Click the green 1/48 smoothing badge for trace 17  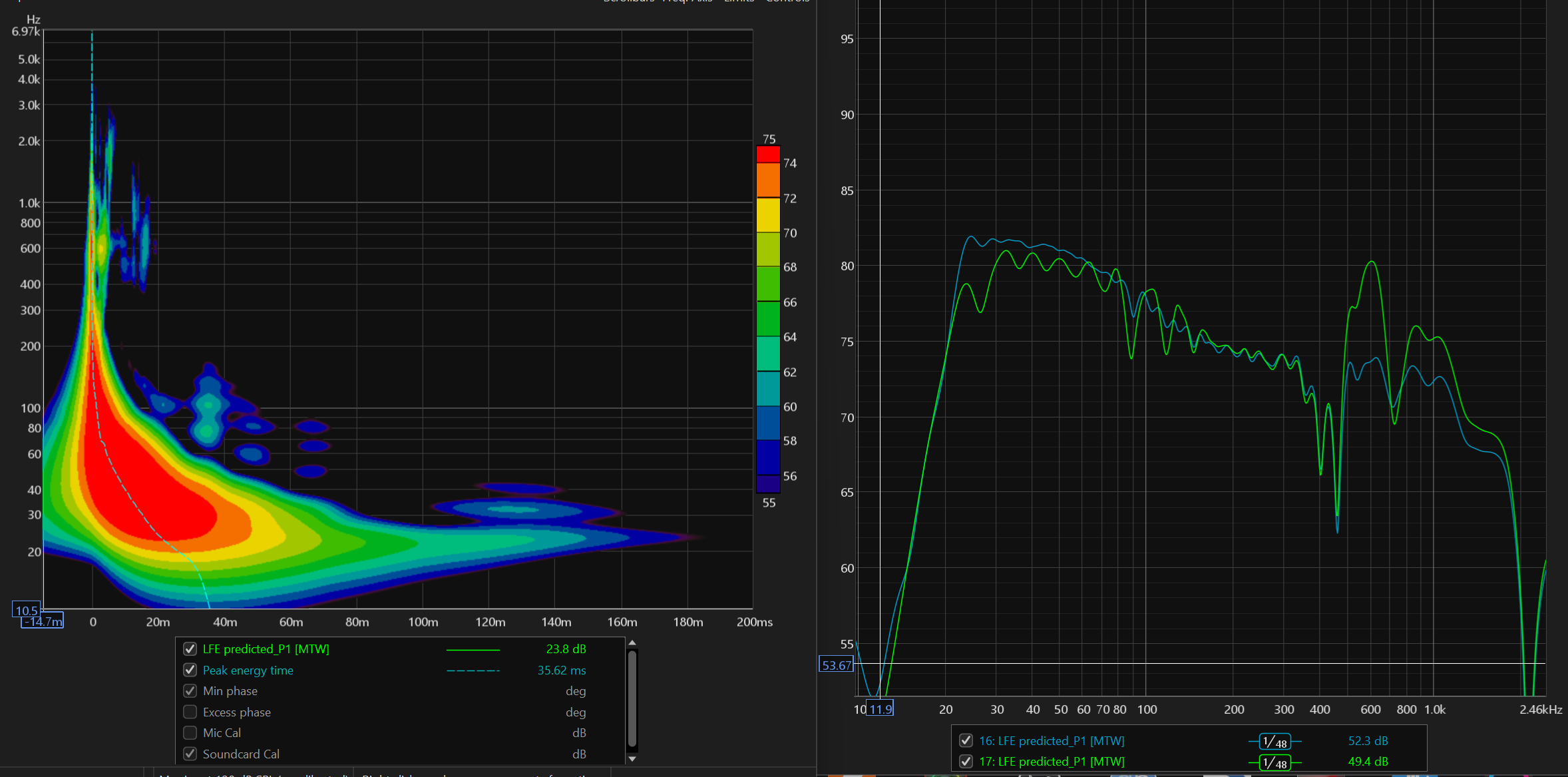1274,762
